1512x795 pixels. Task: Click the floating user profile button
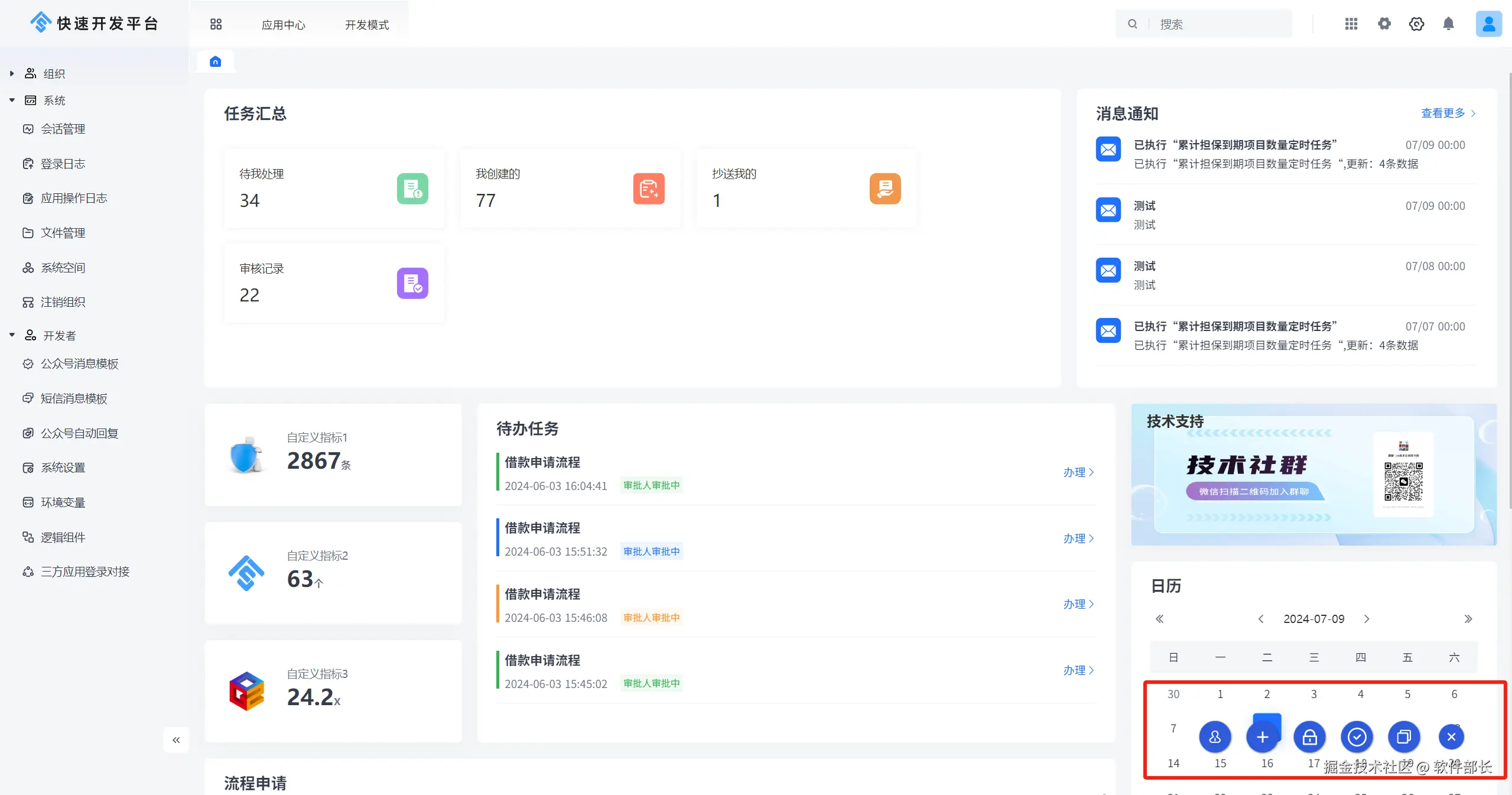click(x=1215, y=737)
